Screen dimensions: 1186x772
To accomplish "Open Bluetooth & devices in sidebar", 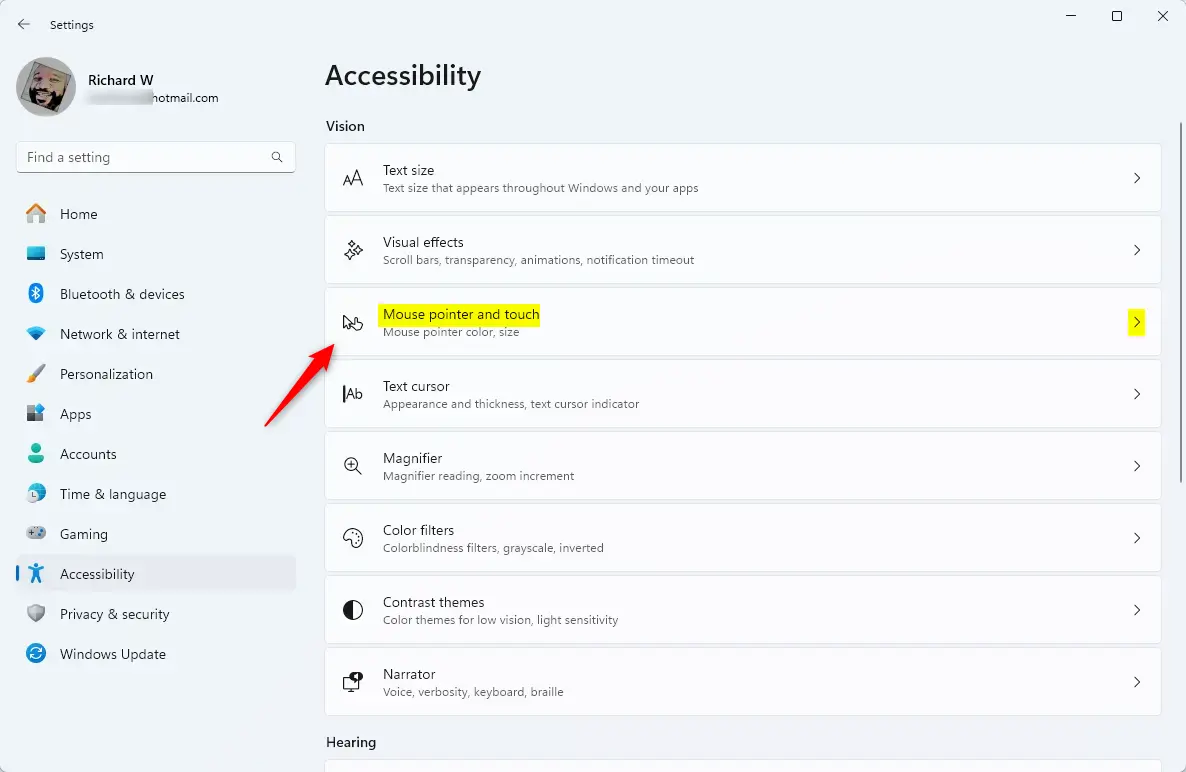I will click(x=122, y=294).
